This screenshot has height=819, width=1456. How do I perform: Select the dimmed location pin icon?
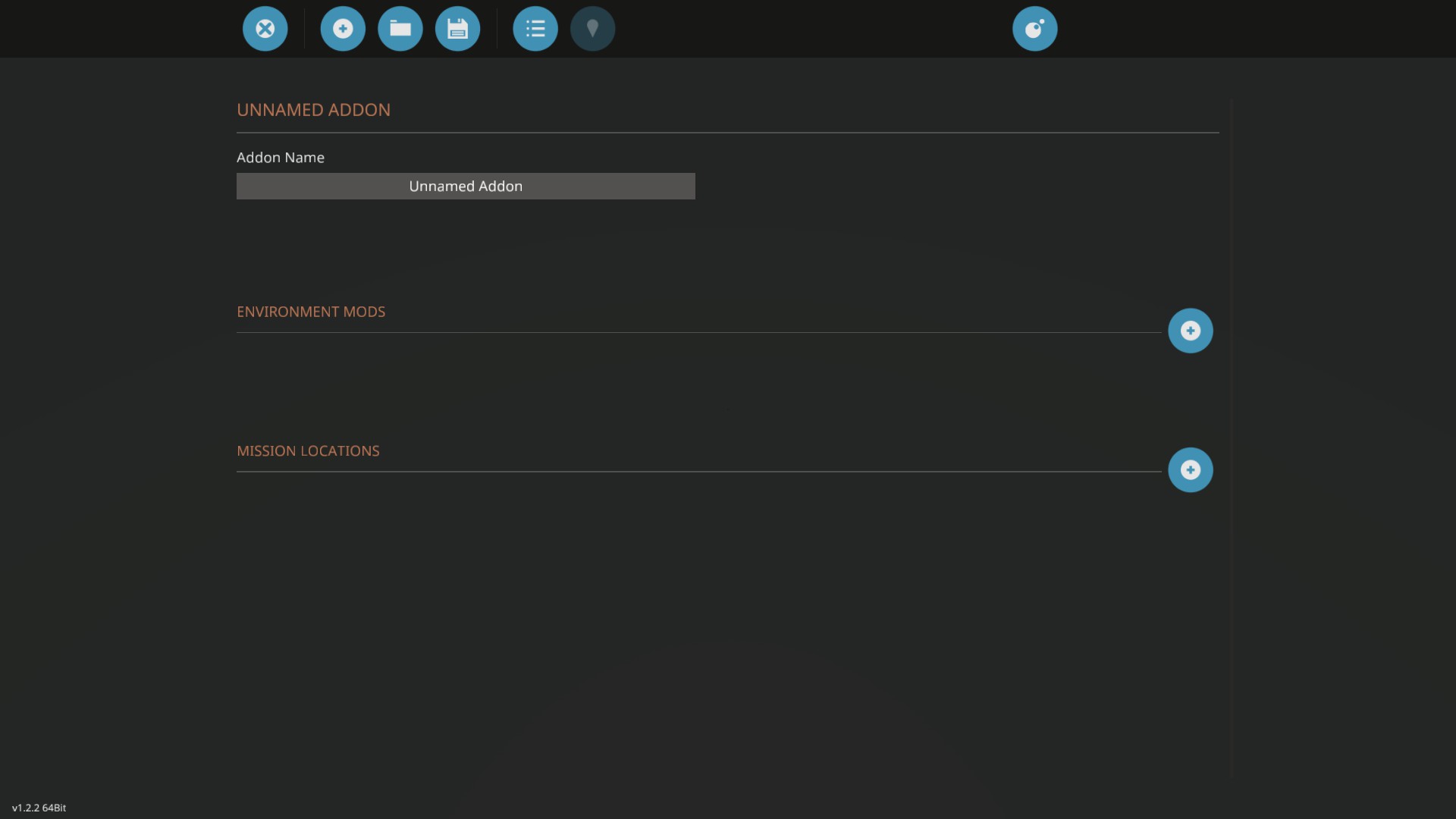click(x=592, y=29)
